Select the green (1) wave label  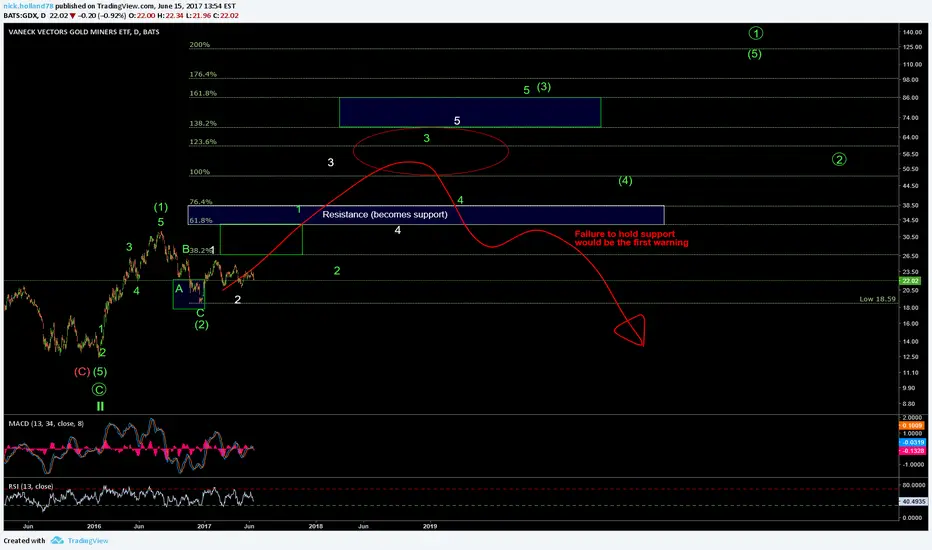point(161,207)
